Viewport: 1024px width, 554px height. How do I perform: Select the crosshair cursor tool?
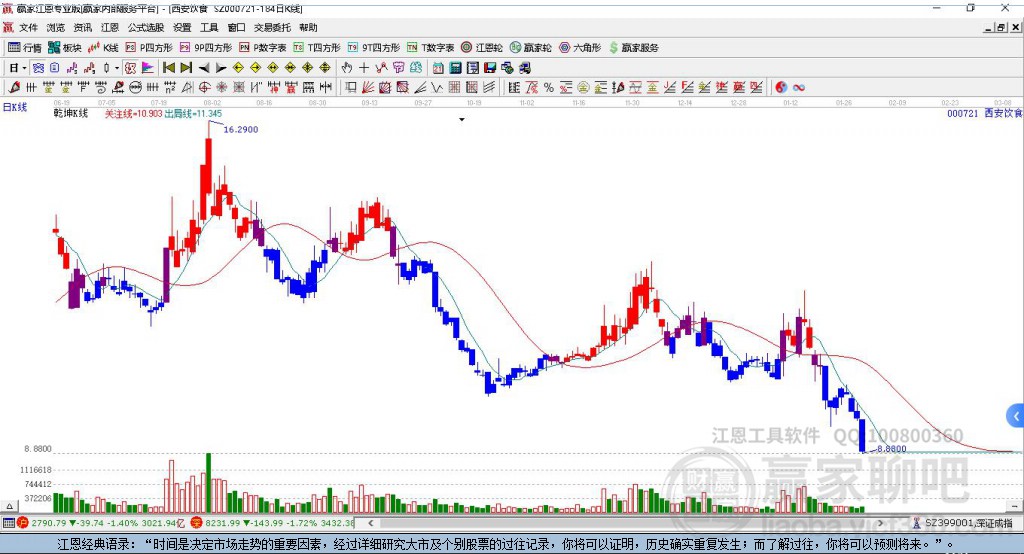364,68
